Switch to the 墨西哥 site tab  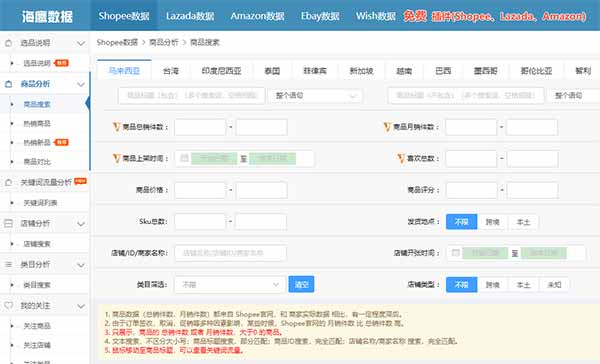pyautogui.click(x=486, y=71)
